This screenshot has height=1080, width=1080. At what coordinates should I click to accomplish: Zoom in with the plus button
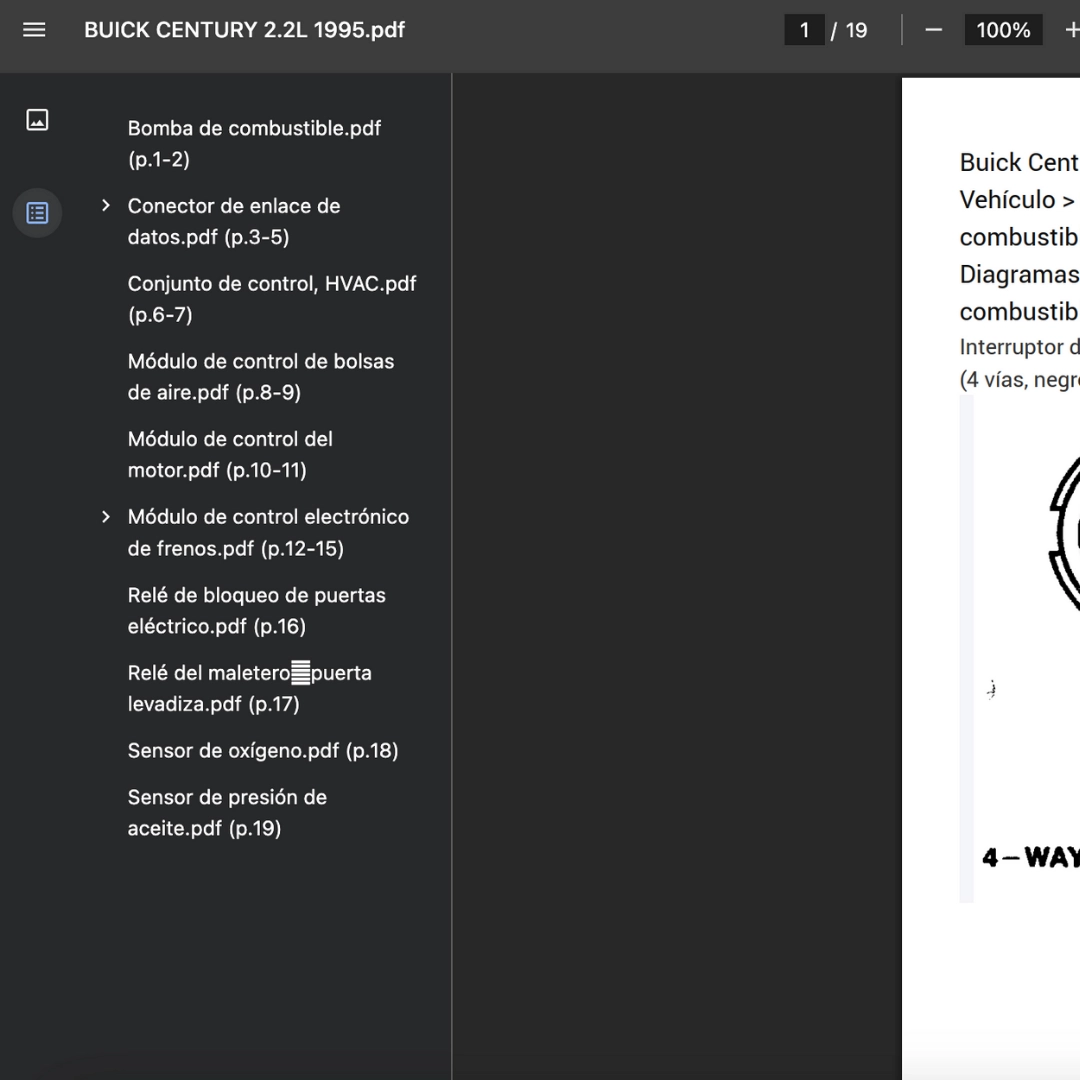click(x=1071, y=30)
